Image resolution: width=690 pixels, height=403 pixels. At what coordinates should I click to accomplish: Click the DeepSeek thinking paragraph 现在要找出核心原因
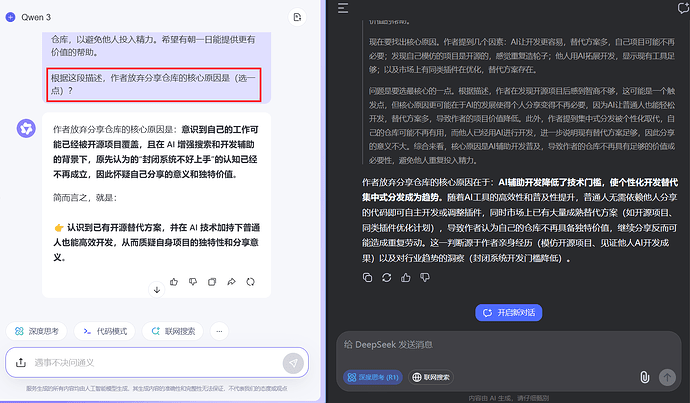point(521,56)
